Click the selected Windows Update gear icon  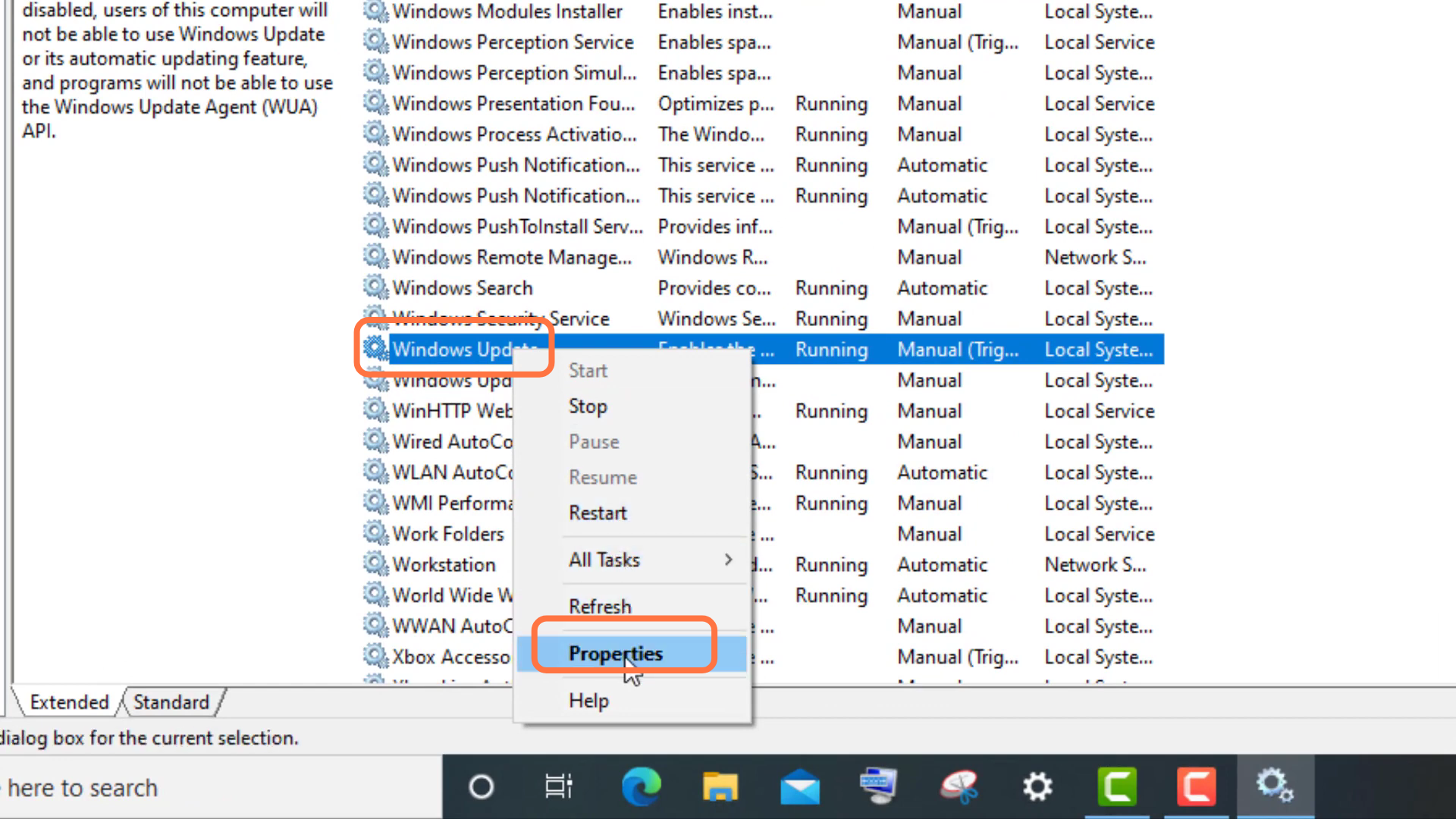point(375,348)
